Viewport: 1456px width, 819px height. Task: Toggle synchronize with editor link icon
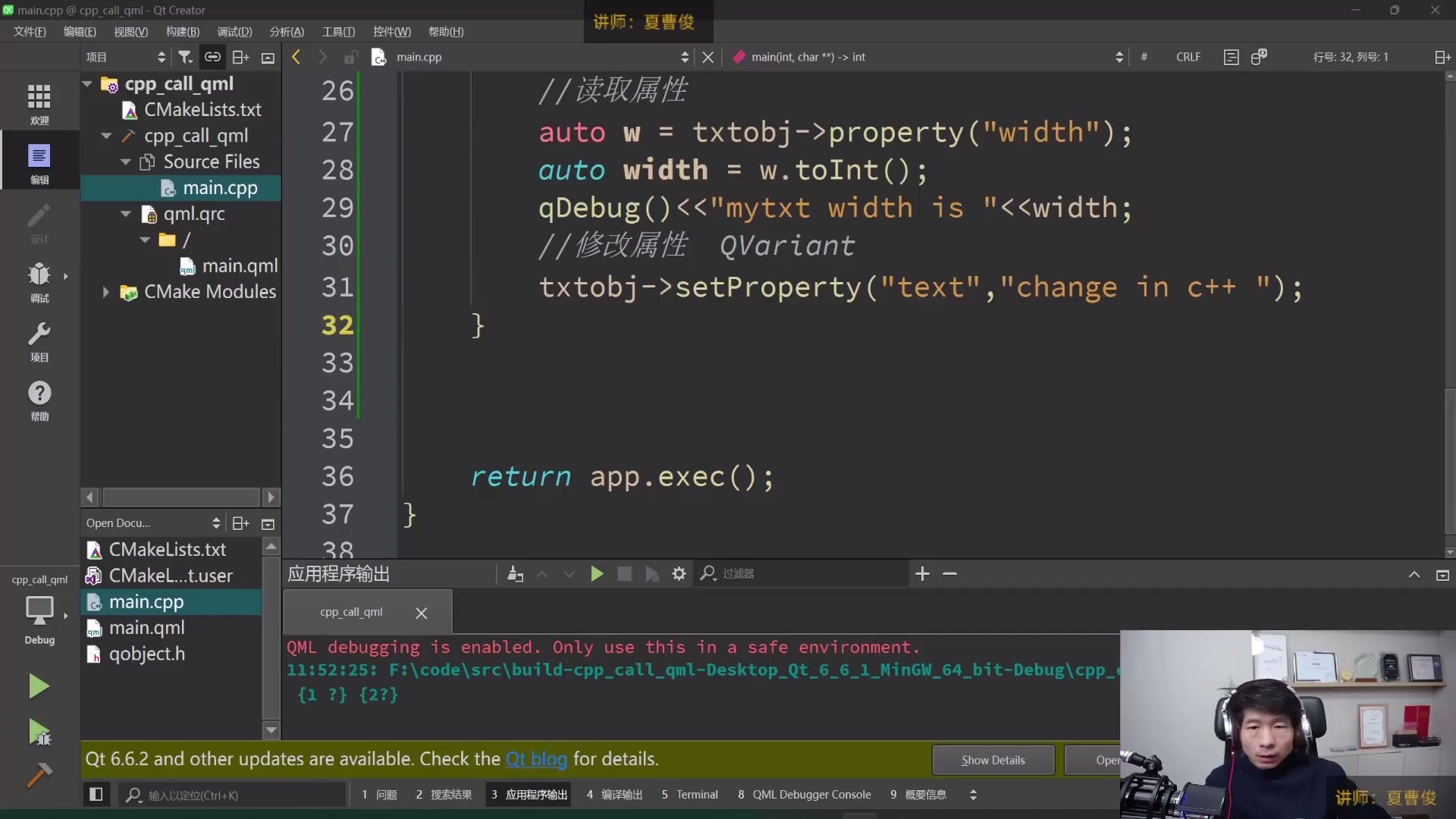[212, 57]
